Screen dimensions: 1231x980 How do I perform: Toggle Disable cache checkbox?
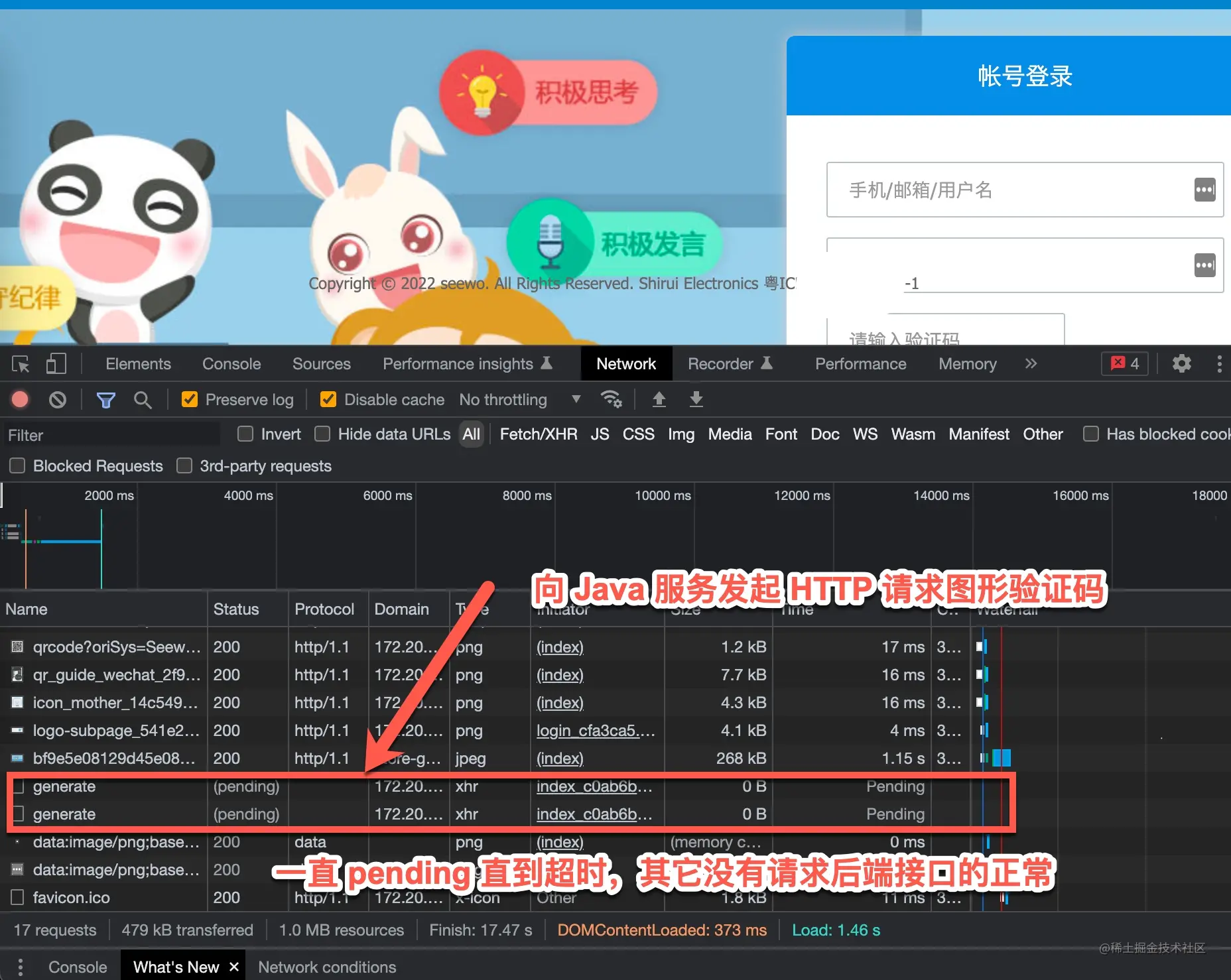[328, 399]
